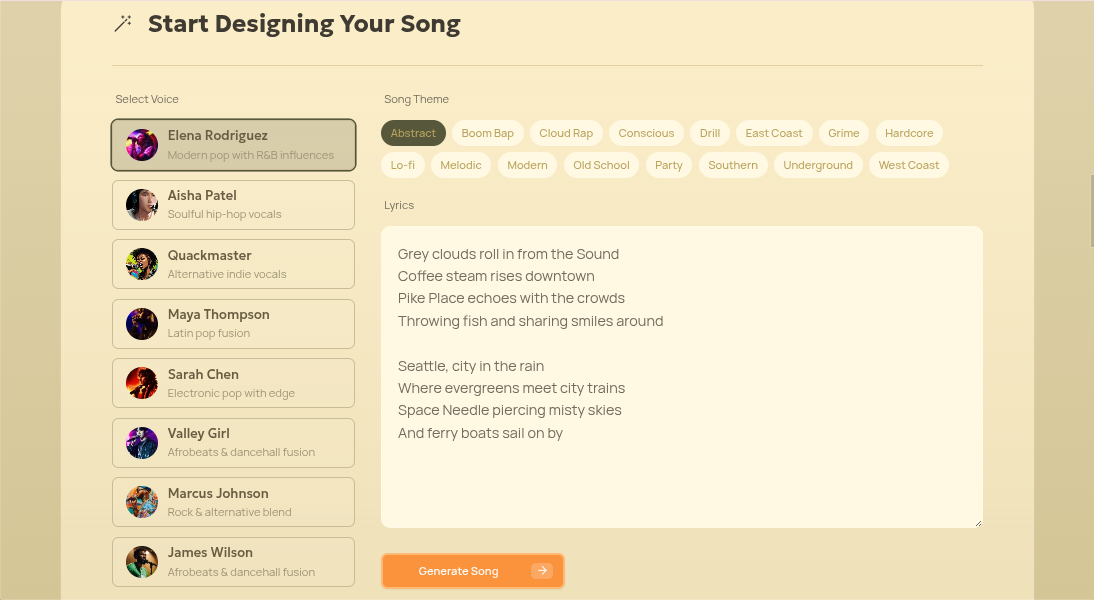Enable the Boom Bap song theme
The image size is (1094, 600).
click(487, 132)
